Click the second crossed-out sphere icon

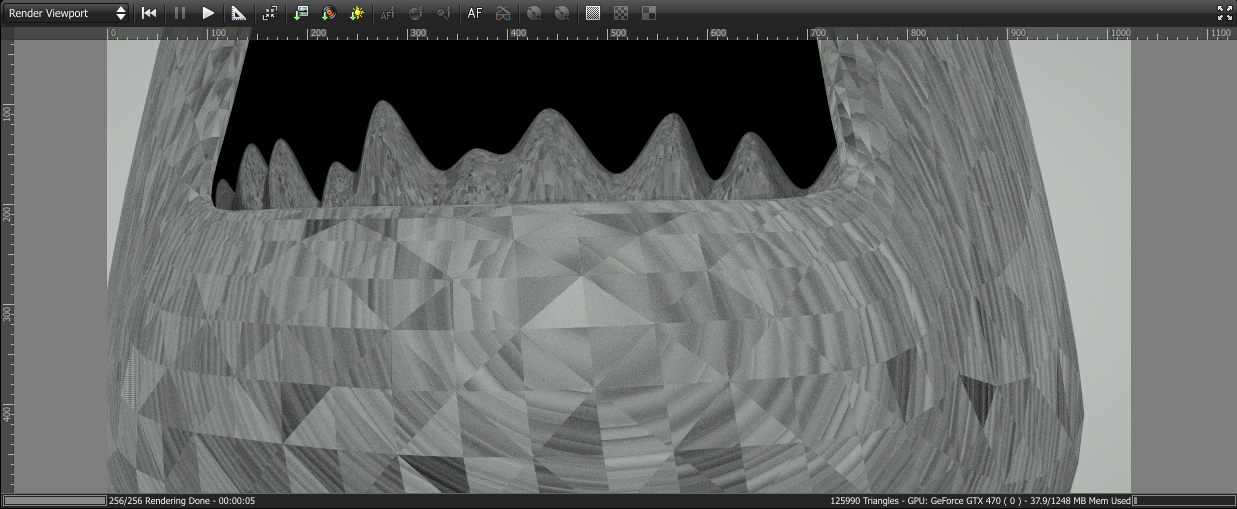pyautogui.click(x=563, y=13)
